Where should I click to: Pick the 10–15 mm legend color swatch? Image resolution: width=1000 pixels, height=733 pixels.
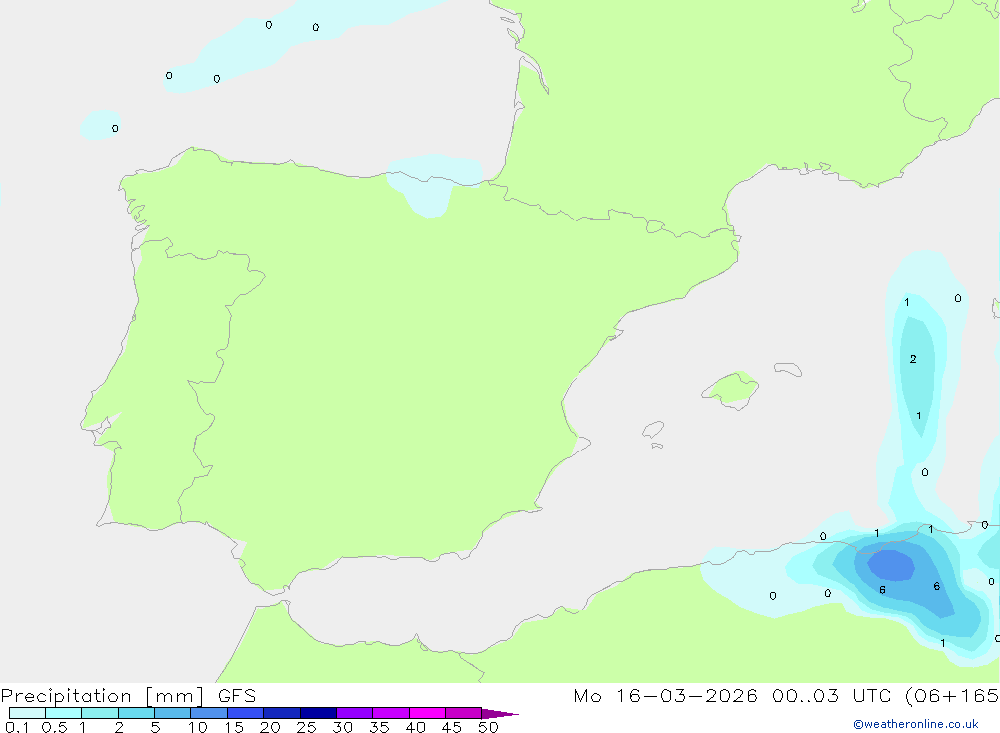pos(209,713)
